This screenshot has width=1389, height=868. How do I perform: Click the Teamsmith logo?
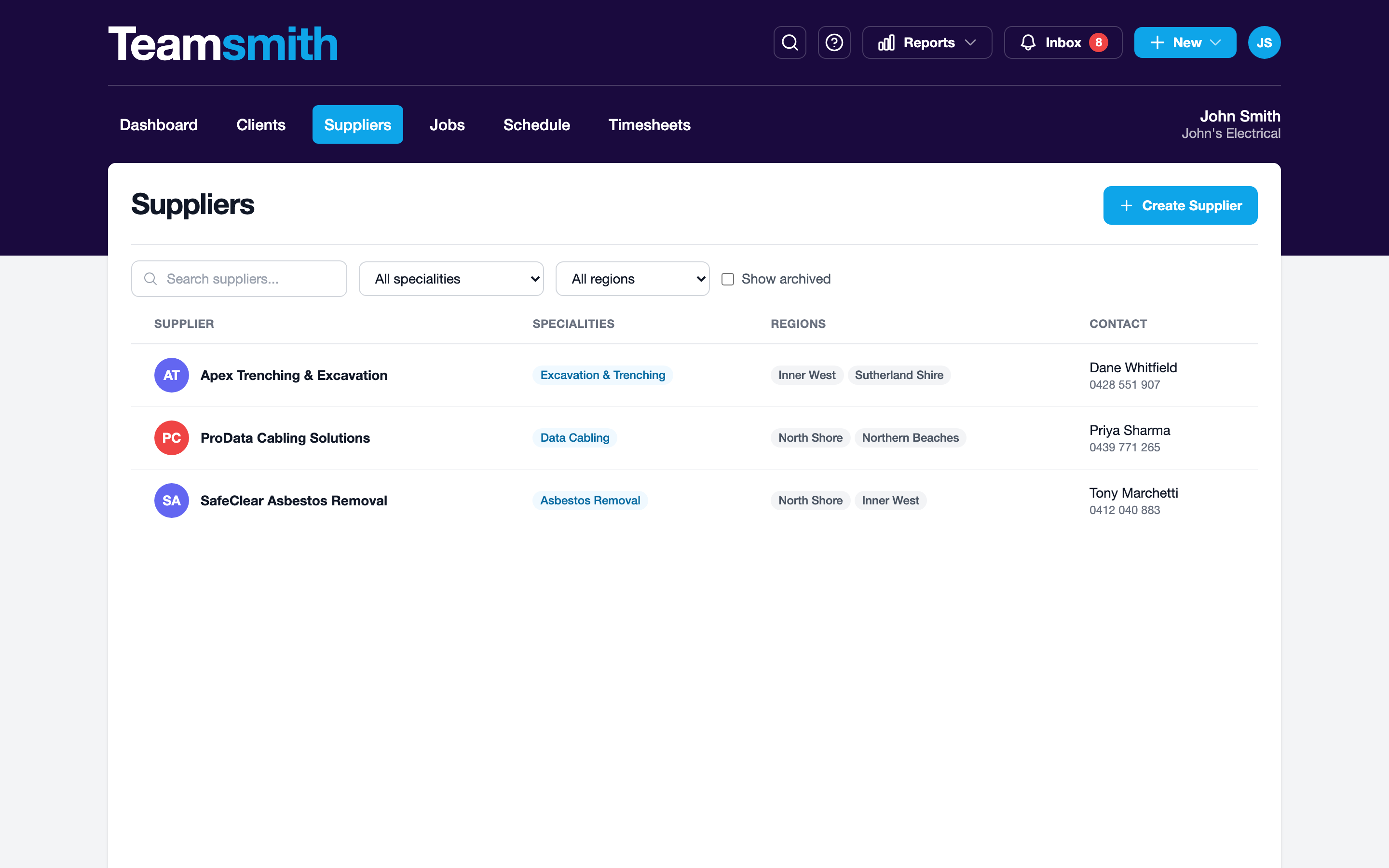point(223,43)
